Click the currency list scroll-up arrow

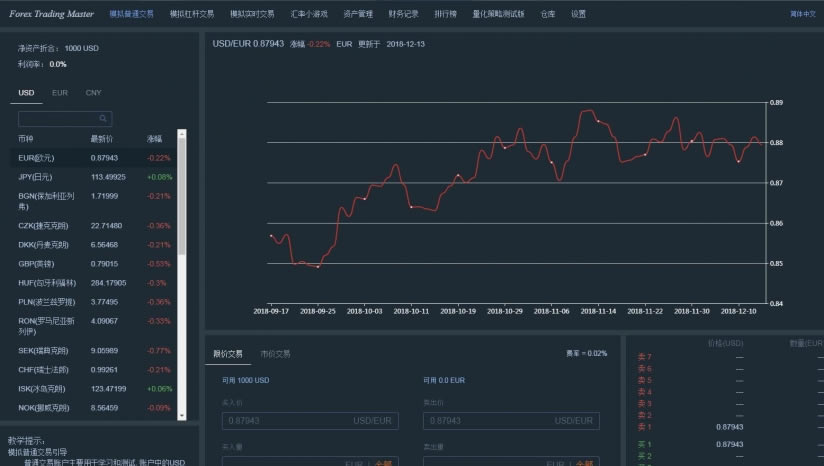pos(182,134)
